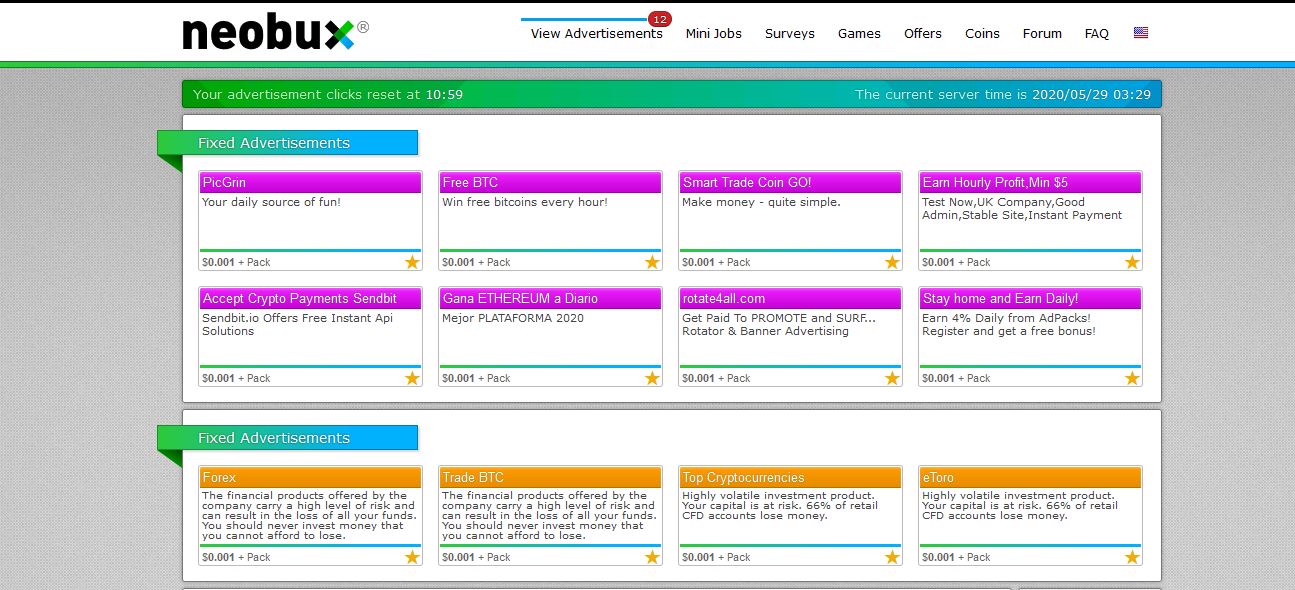Visit the Forum link

[x=1042, y=33]
